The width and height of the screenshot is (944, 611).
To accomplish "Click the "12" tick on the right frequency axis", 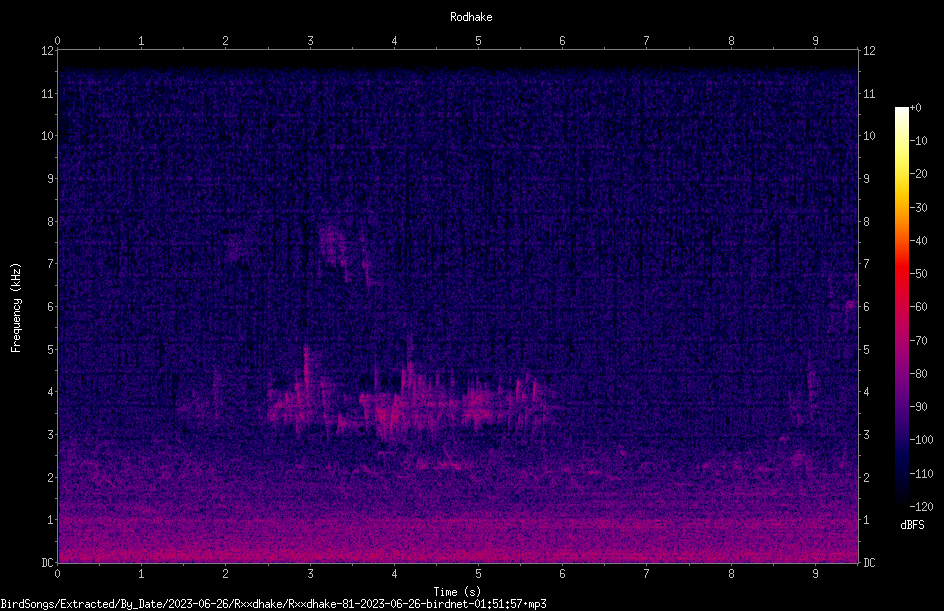I will click(x=869, y=51).
